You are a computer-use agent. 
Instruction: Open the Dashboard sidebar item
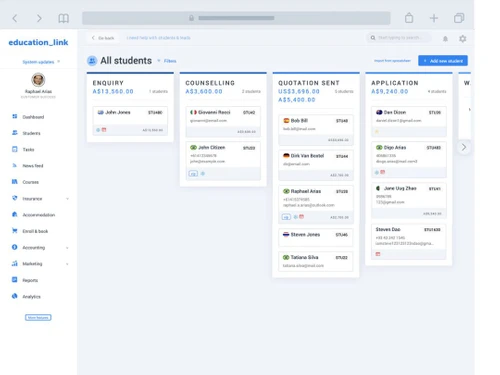click(x=33, y=117)
